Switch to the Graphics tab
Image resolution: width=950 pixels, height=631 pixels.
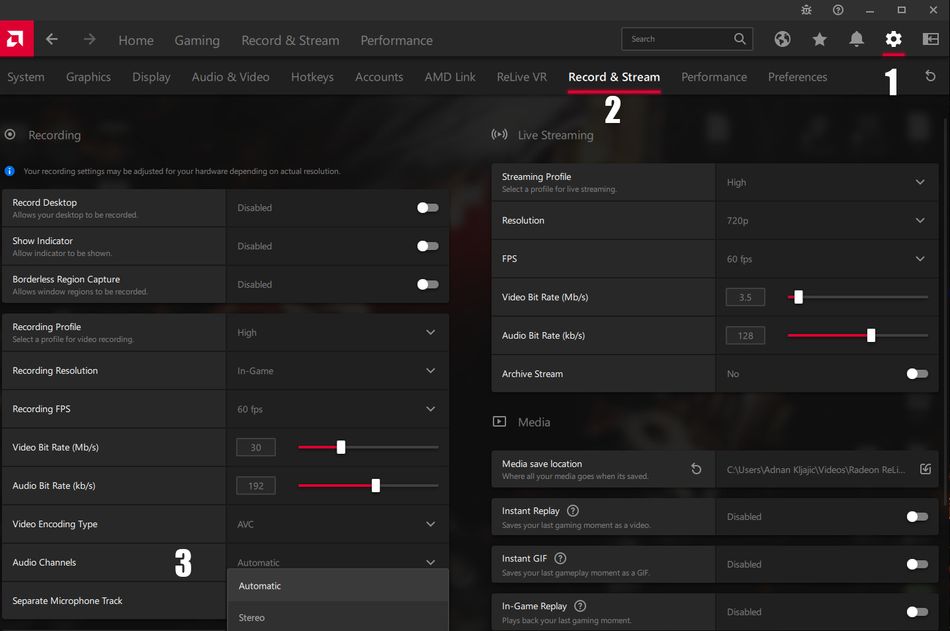pyautogui.click(x=88, y=77)
